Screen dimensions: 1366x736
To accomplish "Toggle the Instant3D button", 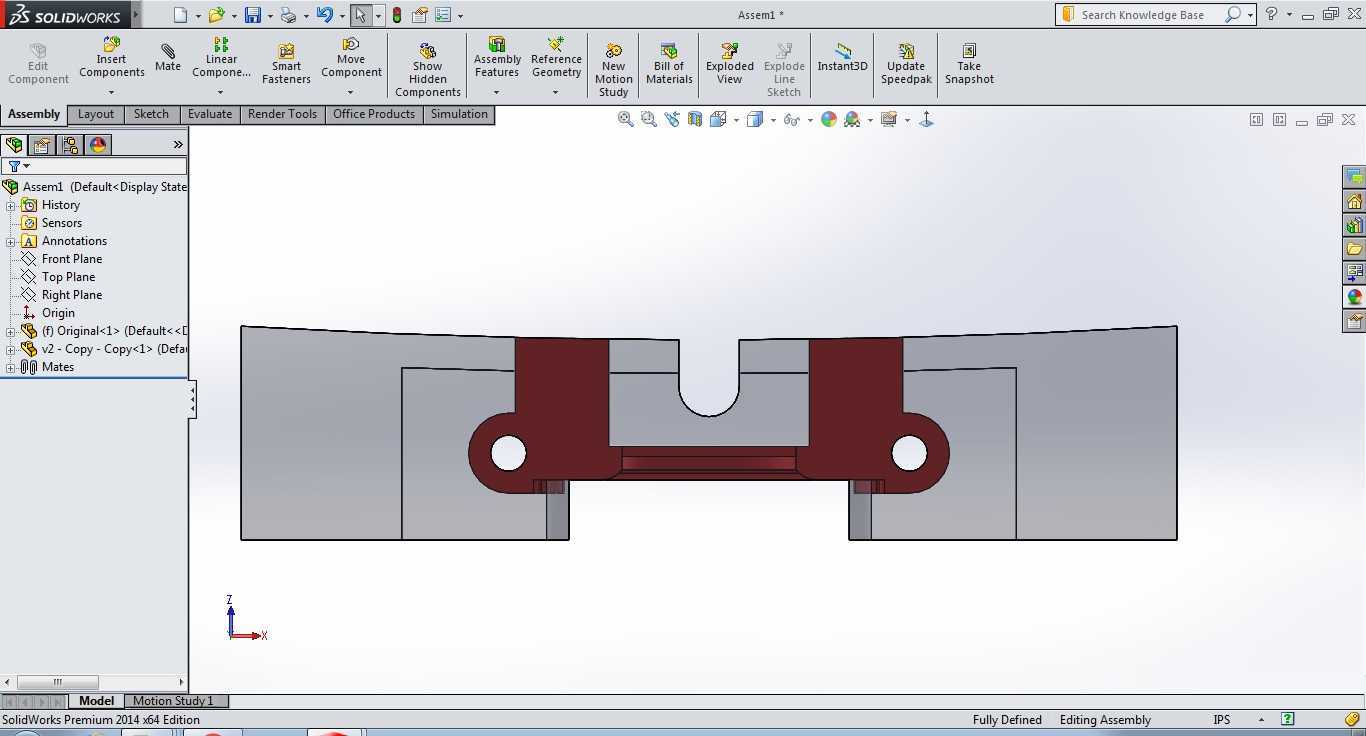I will 842,58.
